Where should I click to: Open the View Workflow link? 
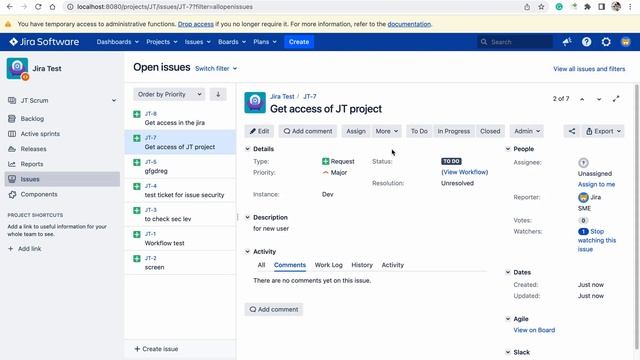click(x=464, y=172)
